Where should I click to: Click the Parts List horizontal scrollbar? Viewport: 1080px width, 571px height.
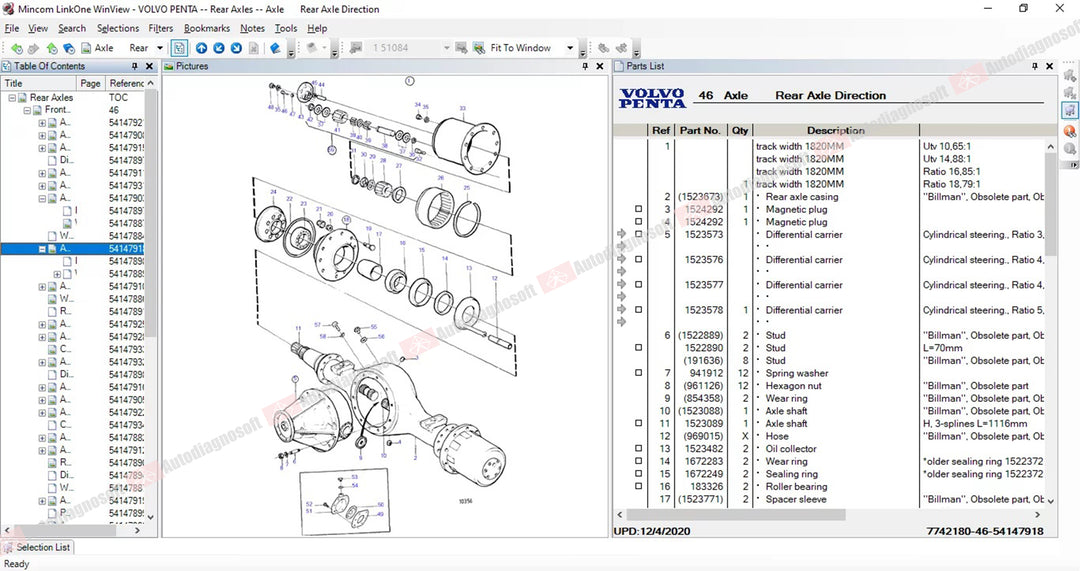[736, 515]
